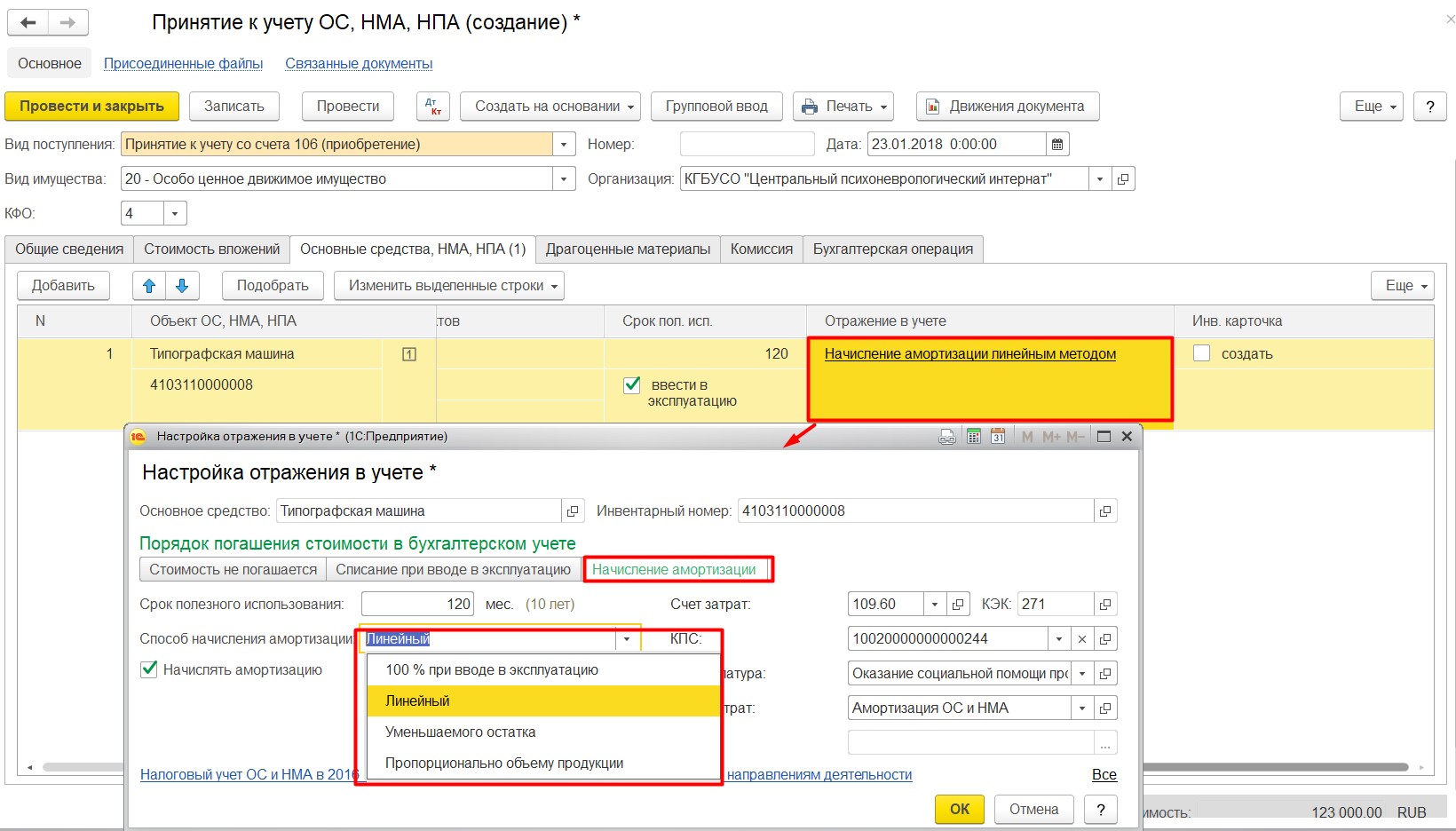Open КЭК 271 record icon
Viewport: 1456px width, 831px height.
click(x=1105, y=605)
